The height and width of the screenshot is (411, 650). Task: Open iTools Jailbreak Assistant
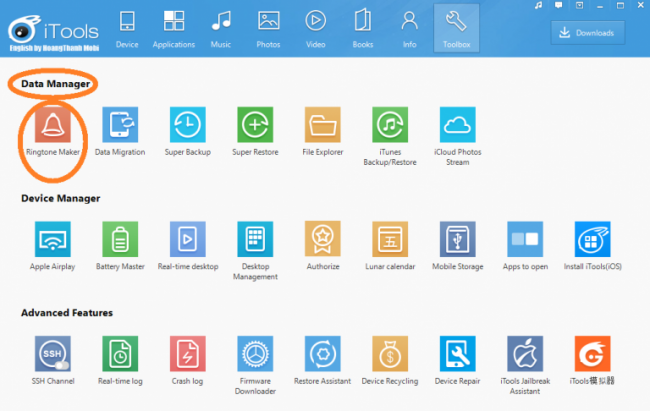pyautogui.click(x=525, y=353)
